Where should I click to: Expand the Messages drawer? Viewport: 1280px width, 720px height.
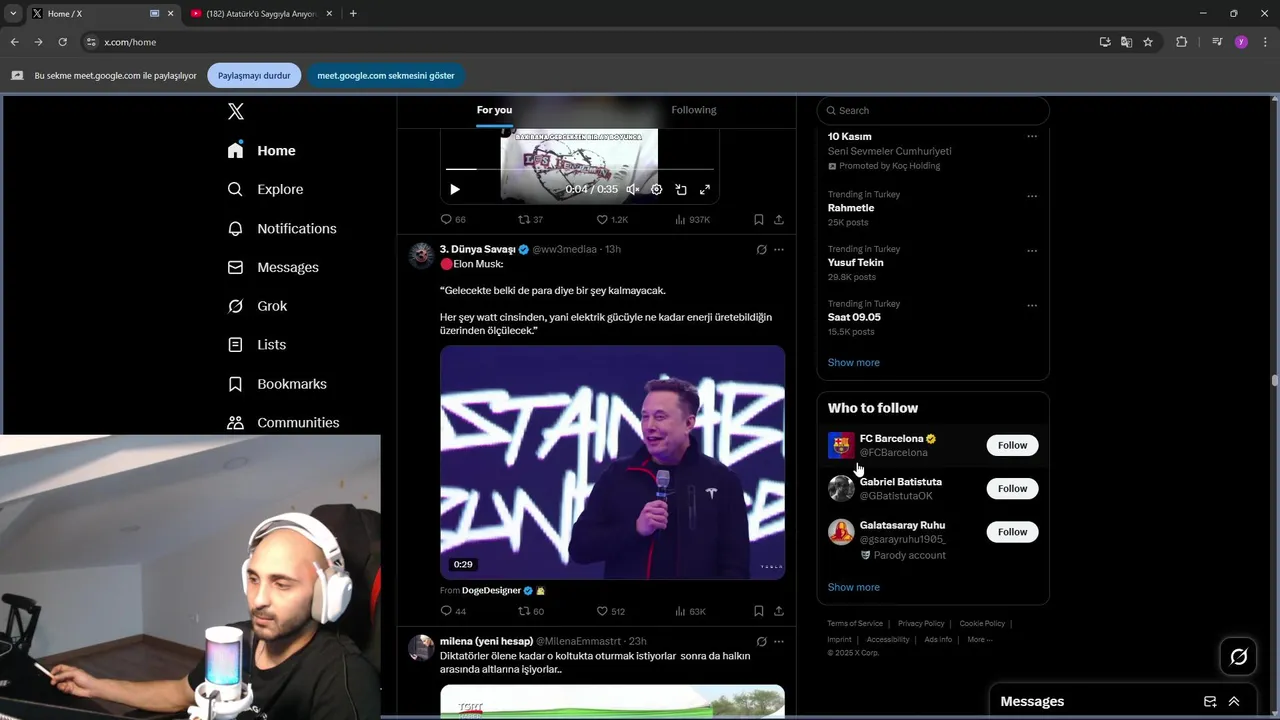click(1234, 701)
